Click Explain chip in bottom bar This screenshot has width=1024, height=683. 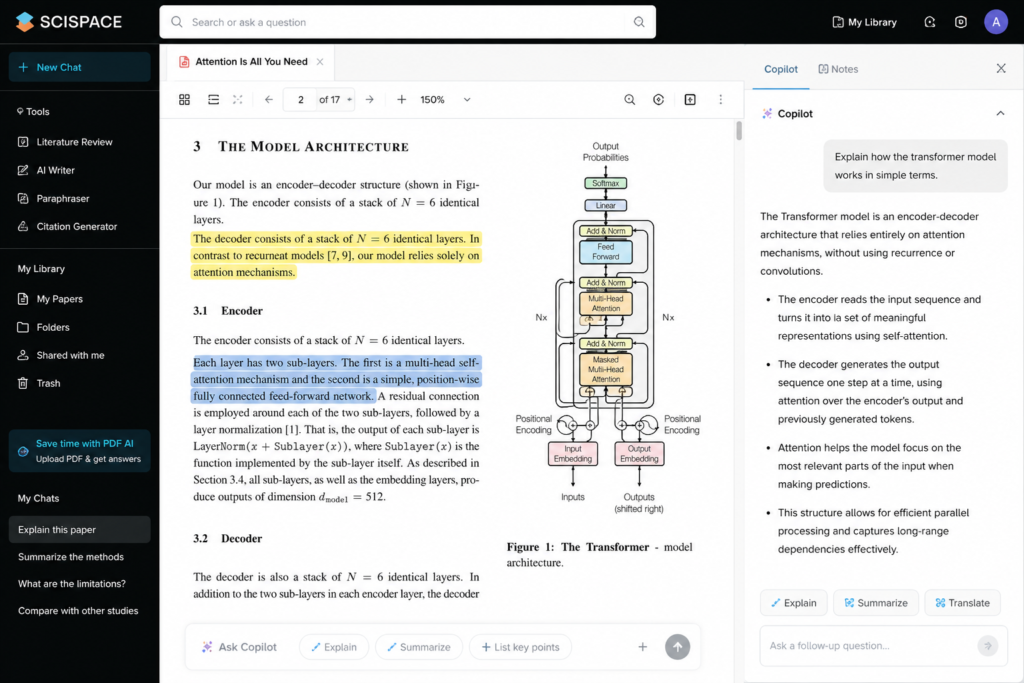tap(334, 647)
